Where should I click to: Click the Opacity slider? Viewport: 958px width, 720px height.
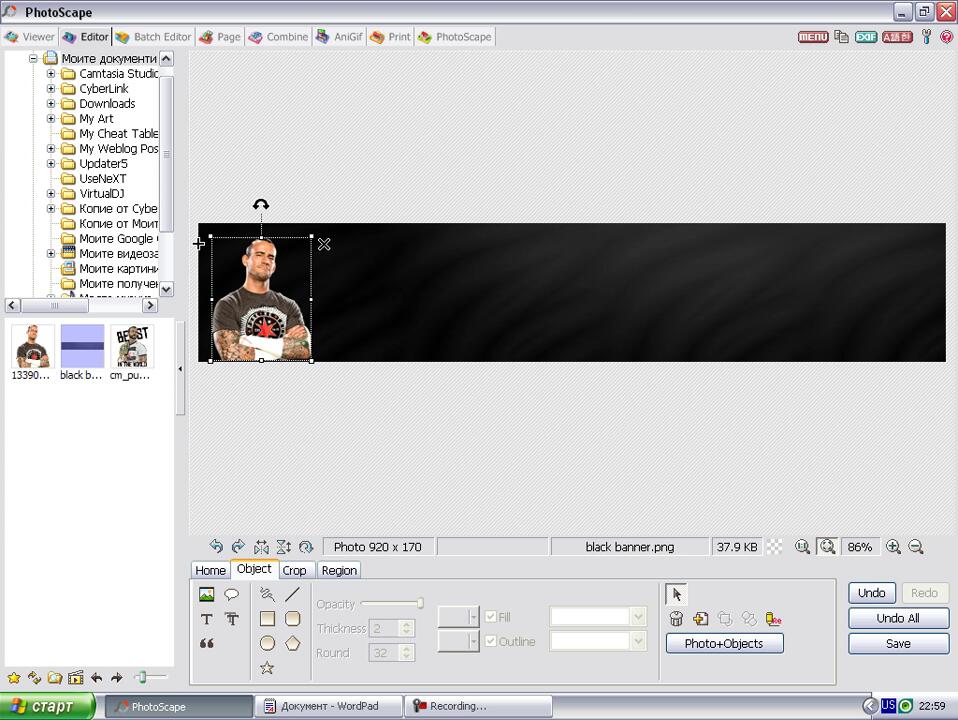coord(391,603)
